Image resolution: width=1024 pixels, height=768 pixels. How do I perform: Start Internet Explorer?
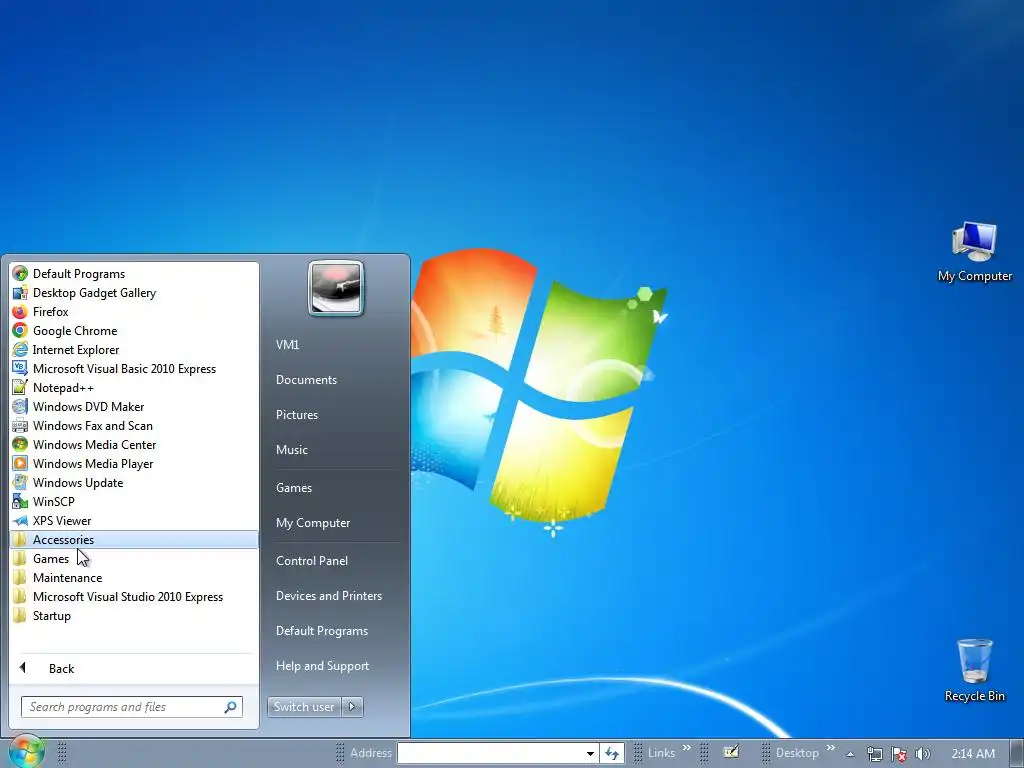tap(134, 349)
